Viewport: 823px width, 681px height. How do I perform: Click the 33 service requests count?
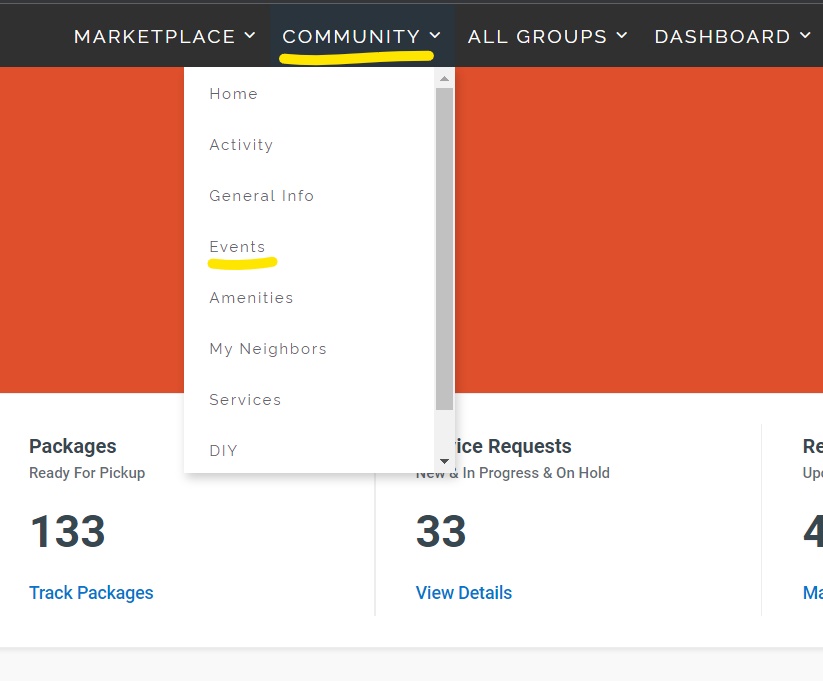coord(441,531)
